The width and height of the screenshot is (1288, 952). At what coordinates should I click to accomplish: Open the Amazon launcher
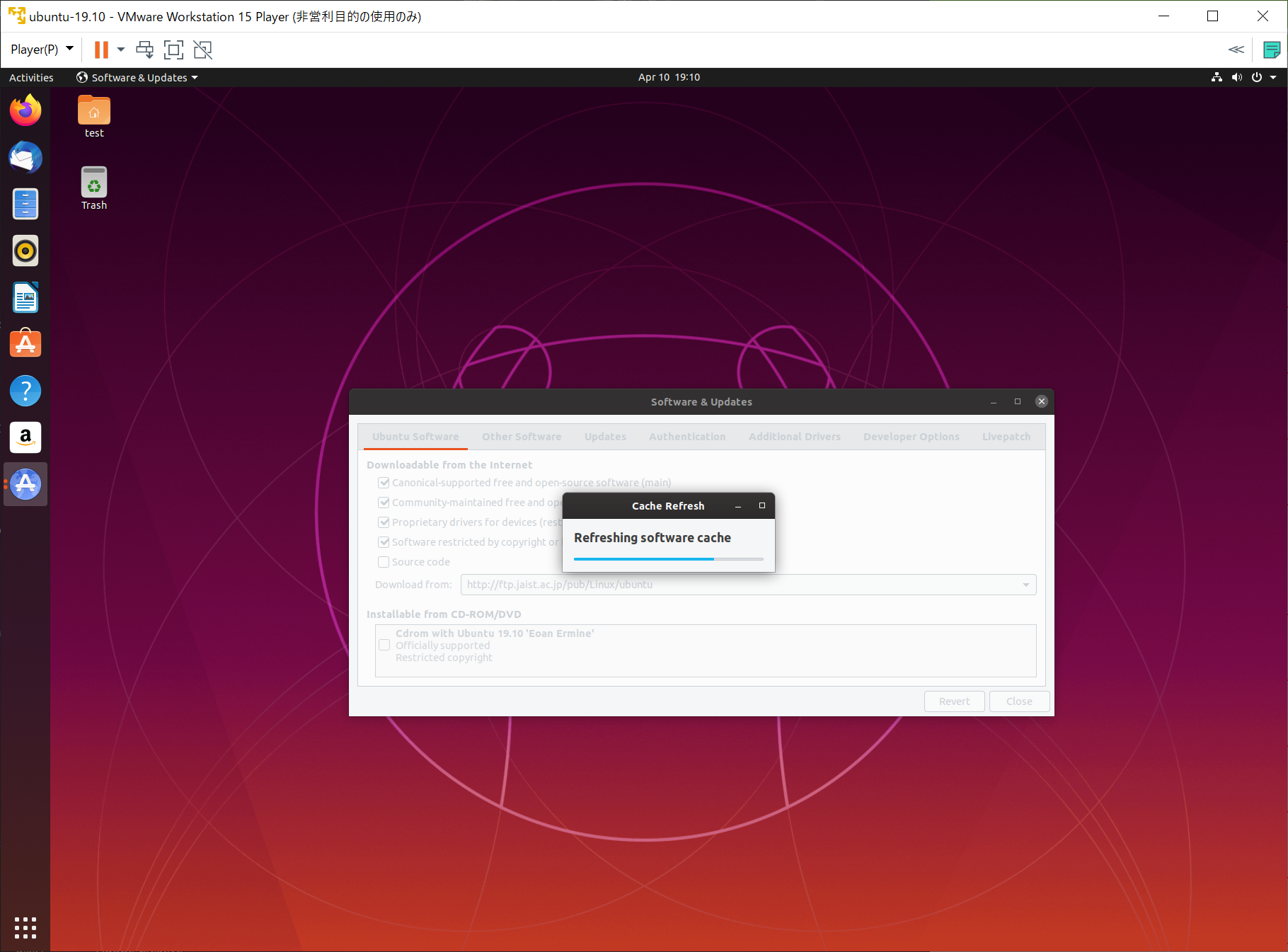click(25, 437)
